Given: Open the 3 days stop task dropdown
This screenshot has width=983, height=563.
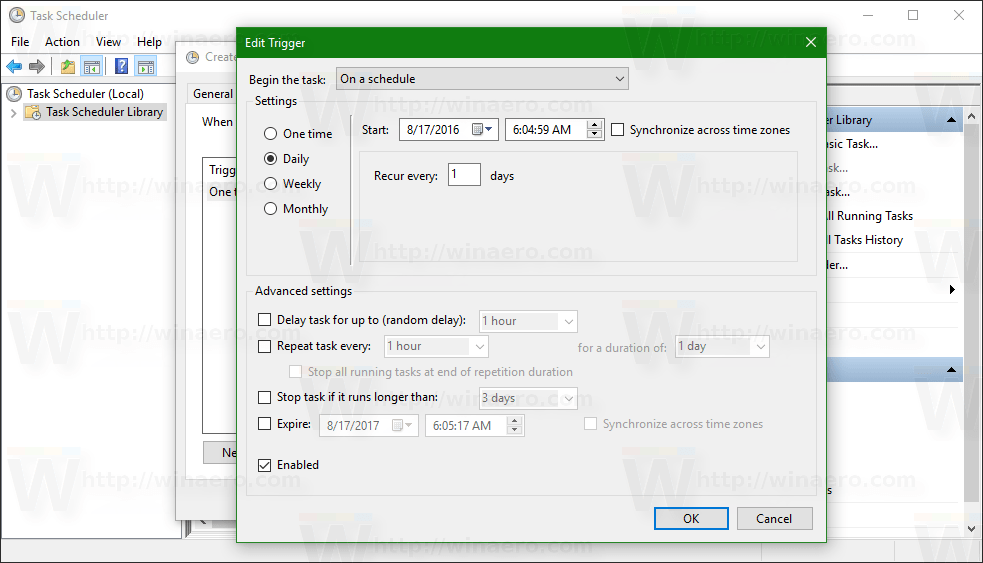Looking at the screenshot, I should pos(528,398).
